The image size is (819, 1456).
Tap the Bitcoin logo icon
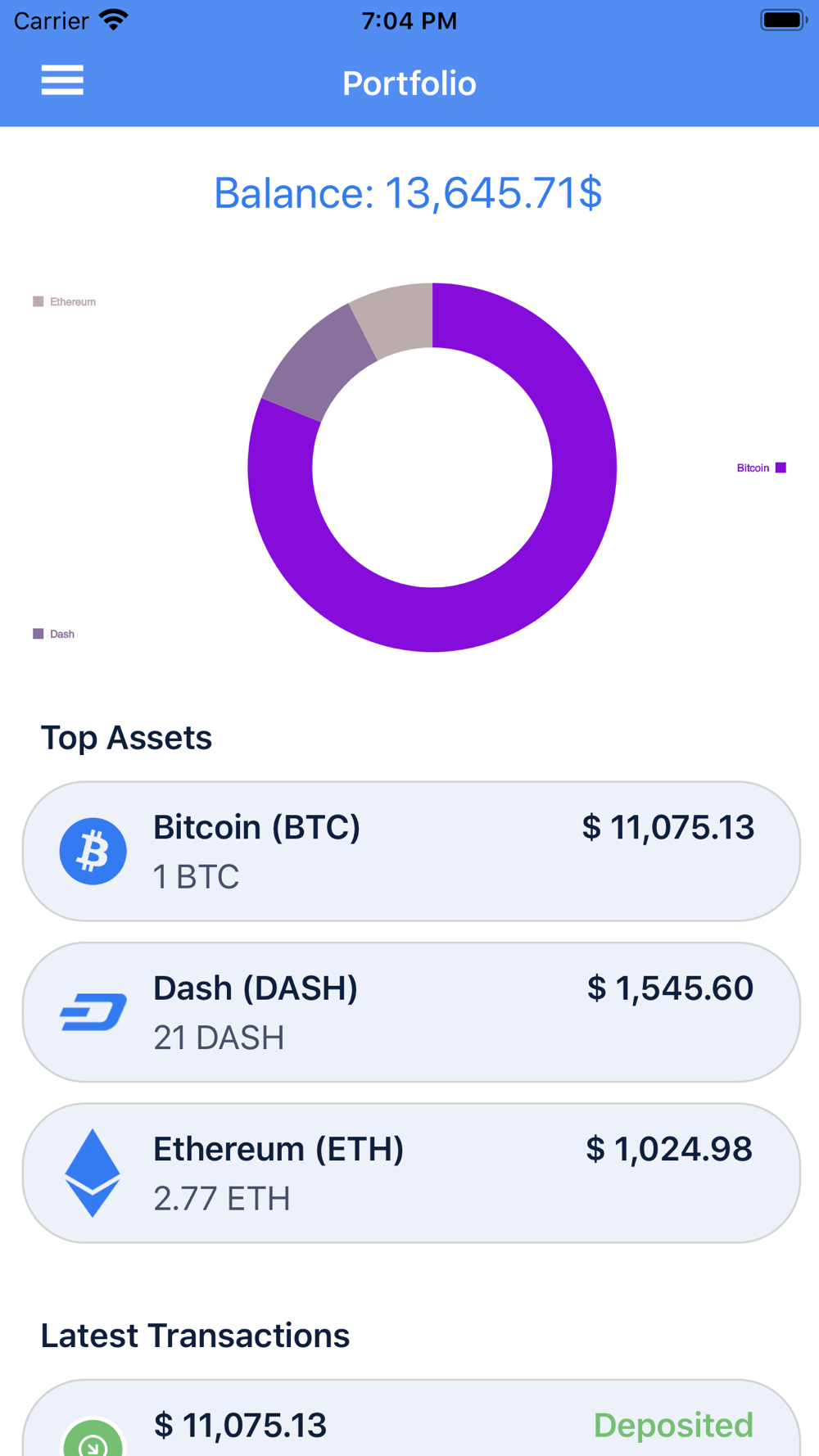pos(93,851)
